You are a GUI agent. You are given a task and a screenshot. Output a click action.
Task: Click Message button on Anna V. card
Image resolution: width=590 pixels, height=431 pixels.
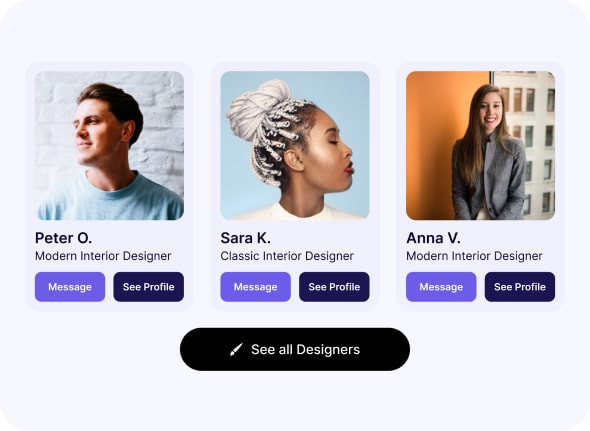441,287
